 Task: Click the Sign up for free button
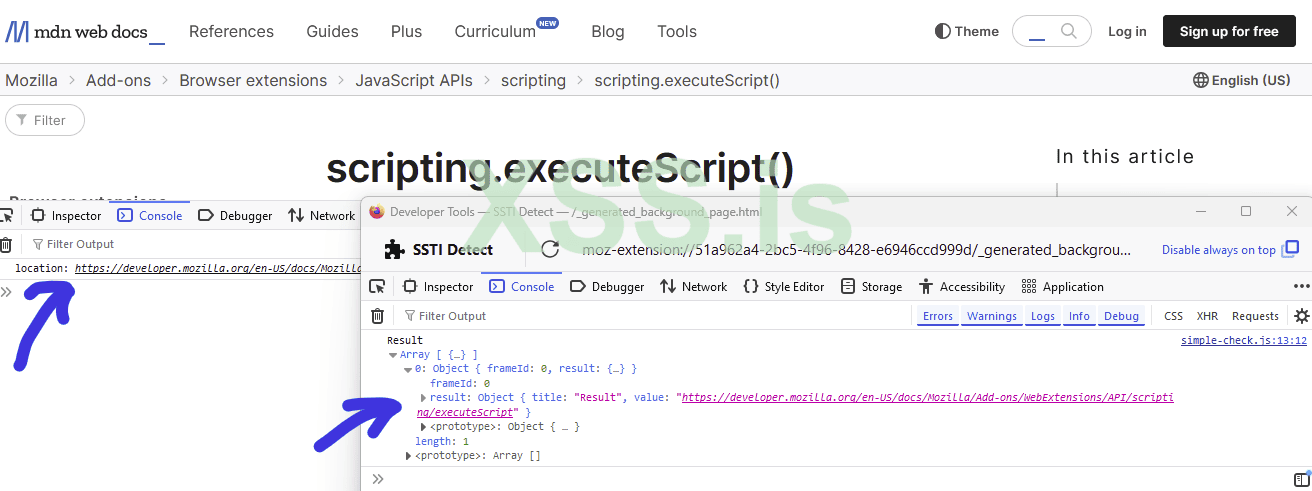[1228, 32]
